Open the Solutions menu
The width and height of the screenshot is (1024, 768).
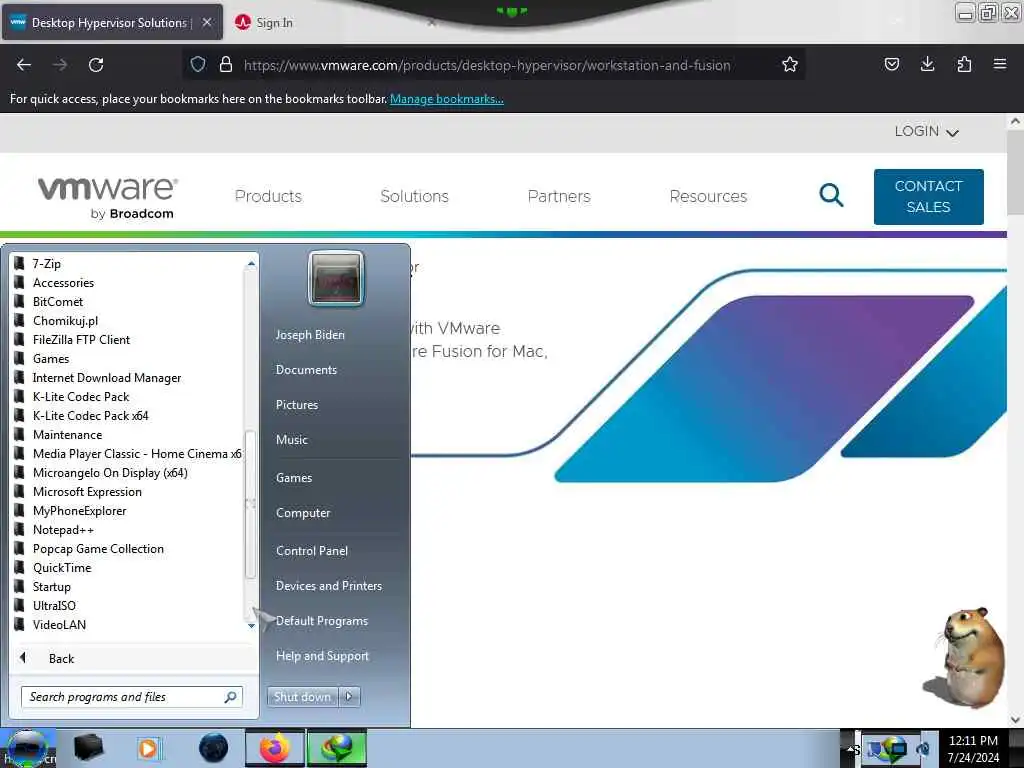[414, 196]
